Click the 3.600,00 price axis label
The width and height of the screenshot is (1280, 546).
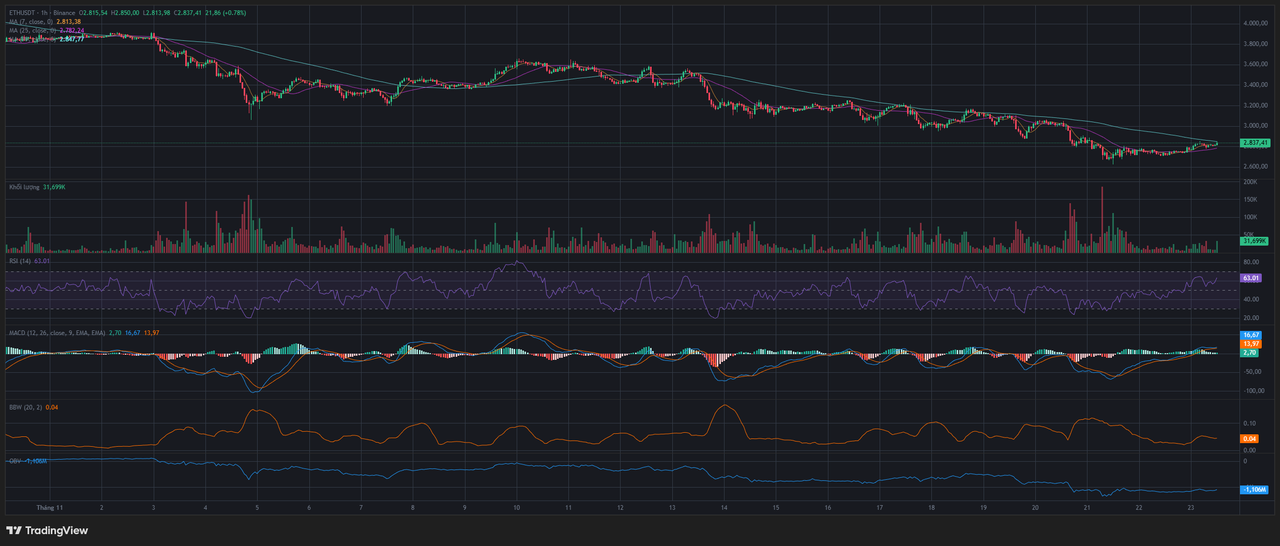[x=1255, y=64]
